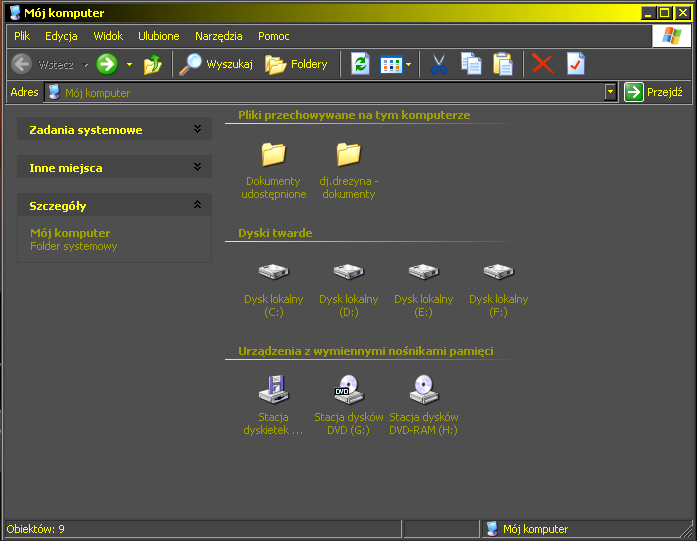Image resolution: width=697 pixels, height=541 pixels.
Task: Open the address bar dropdown arrow
Action: [610, 92]
